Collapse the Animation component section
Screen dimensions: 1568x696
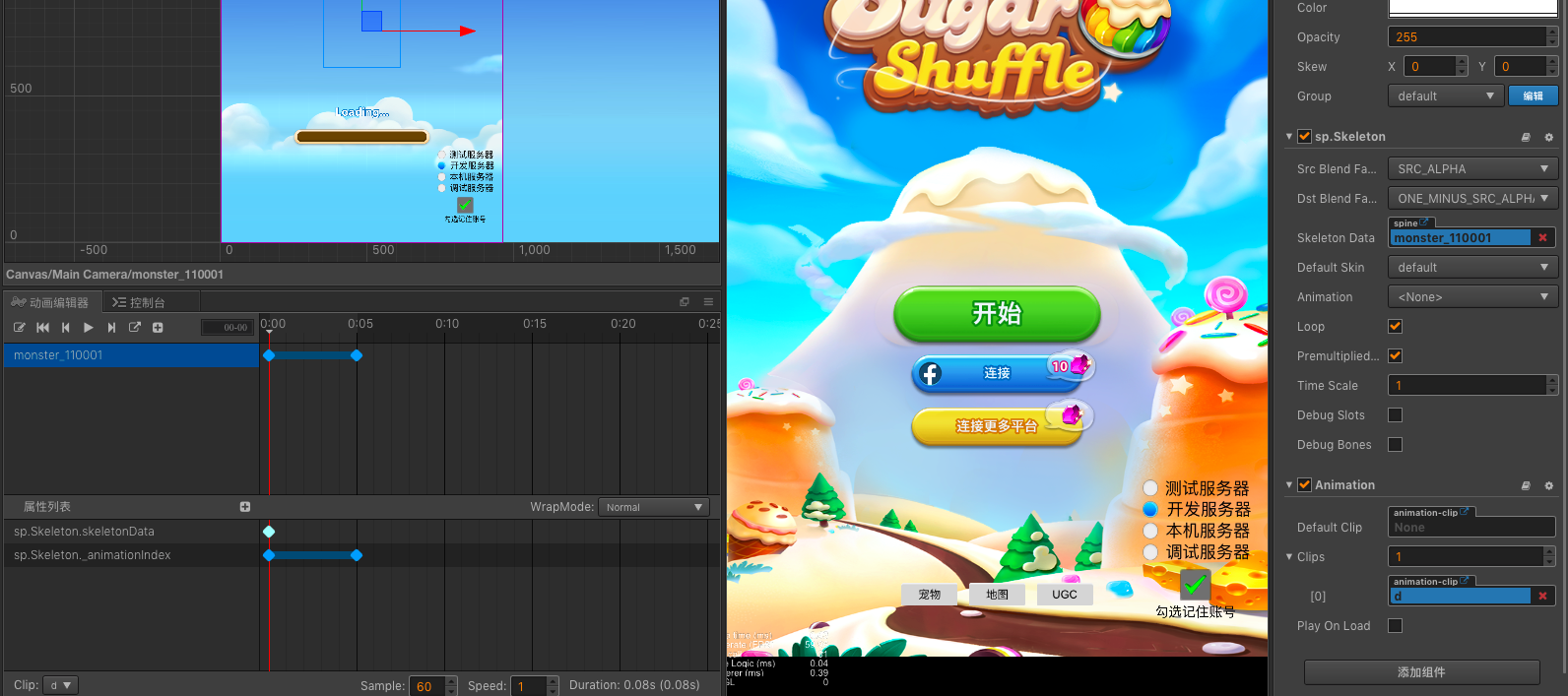(x=1289, y=485)
